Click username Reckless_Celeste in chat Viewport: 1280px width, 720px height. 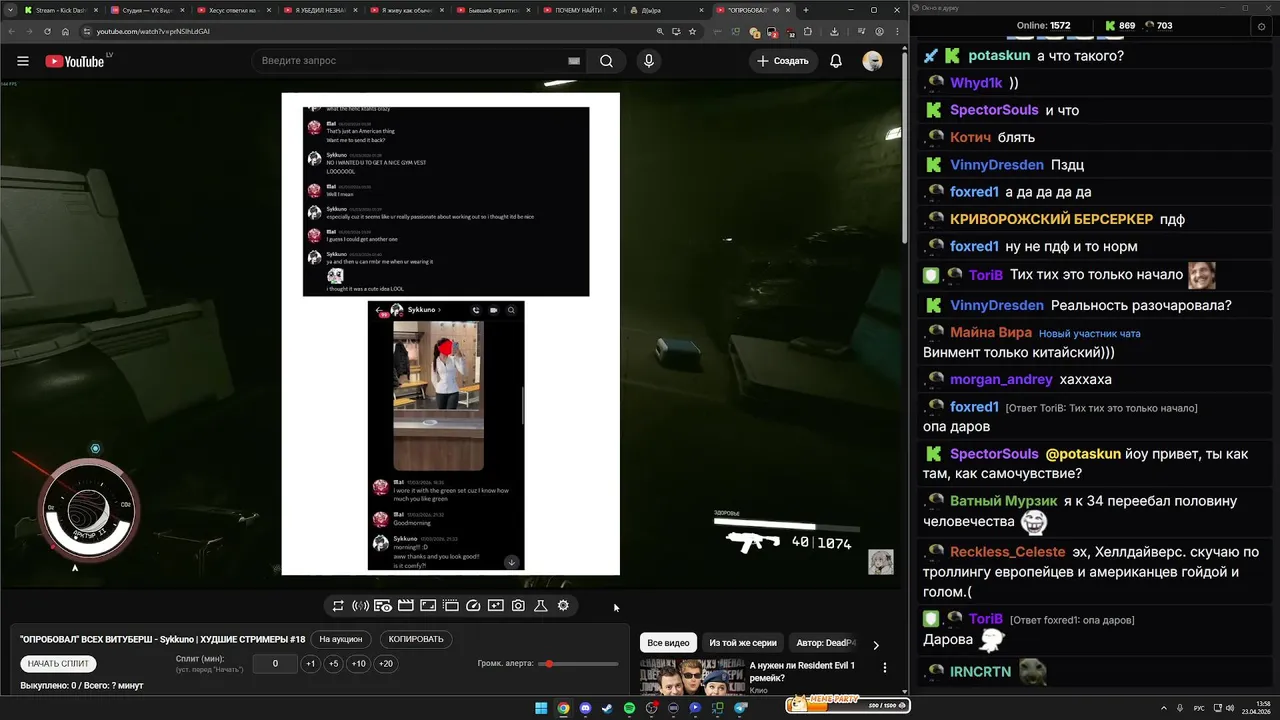pos(1008,552)
